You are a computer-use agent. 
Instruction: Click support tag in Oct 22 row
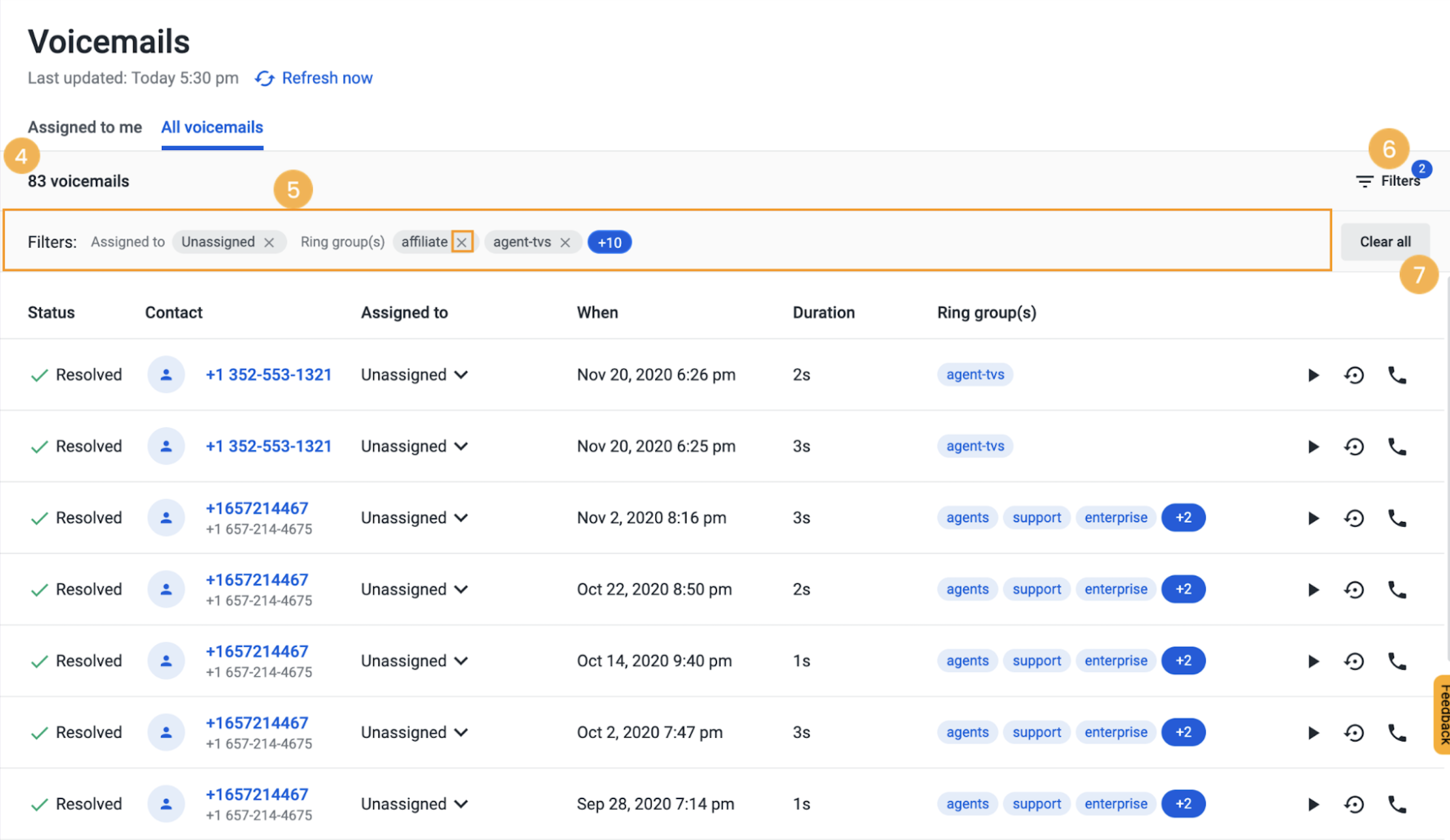[1036, 589]
